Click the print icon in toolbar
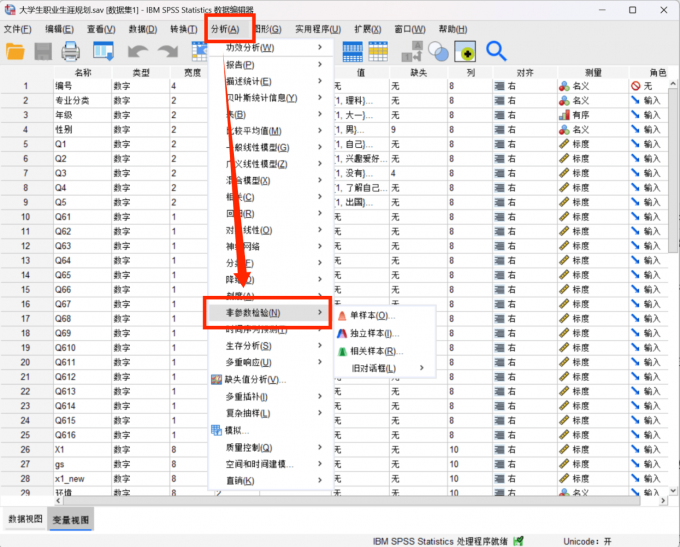This screenshot has height=547, width=680. [x=71, y=52]
